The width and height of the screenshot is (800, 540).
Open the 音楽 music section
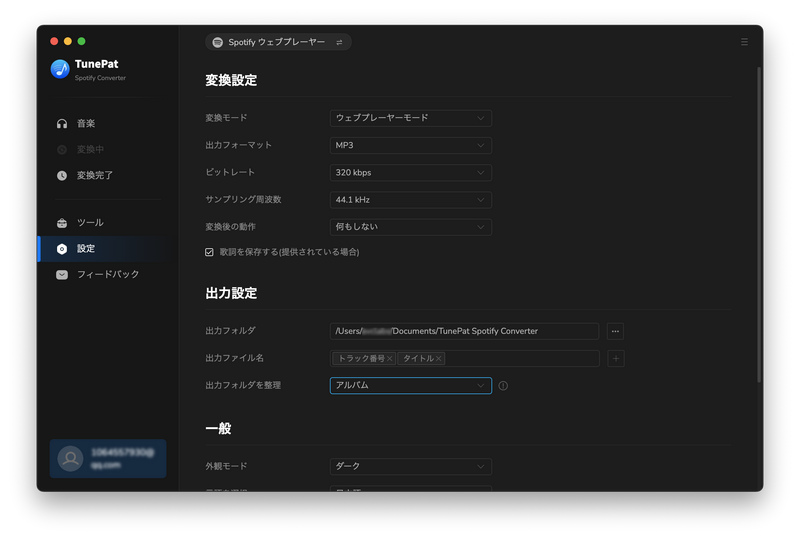point(108,124)
